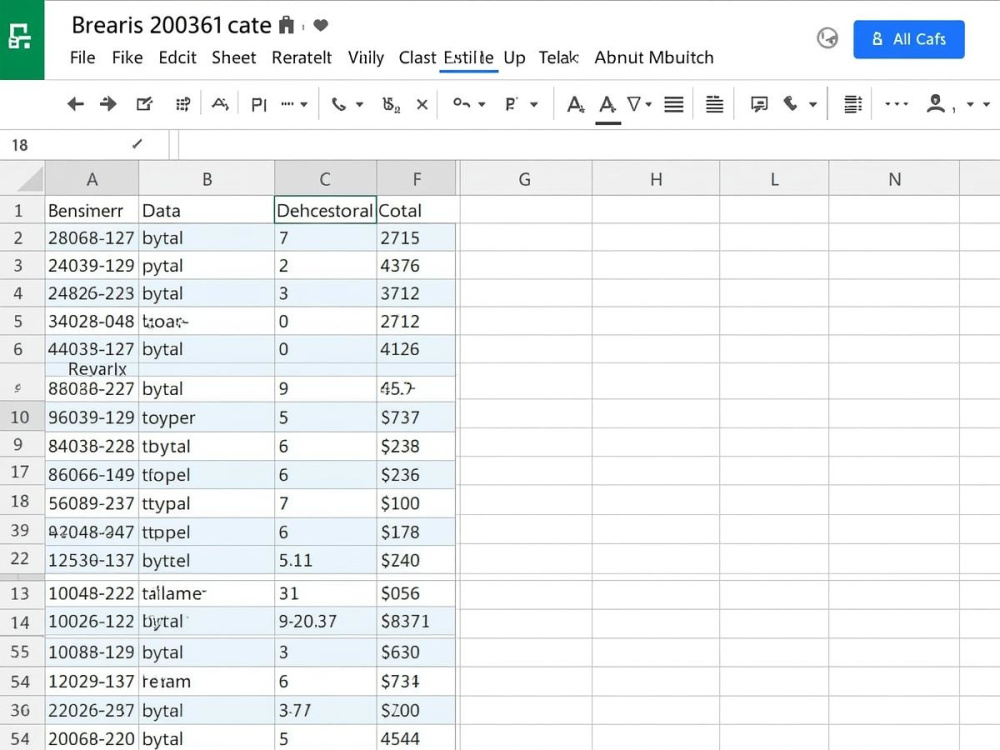Click the spell check 'A' arrow icon
Screen dimensions: 1000x750
click(220, 104)
